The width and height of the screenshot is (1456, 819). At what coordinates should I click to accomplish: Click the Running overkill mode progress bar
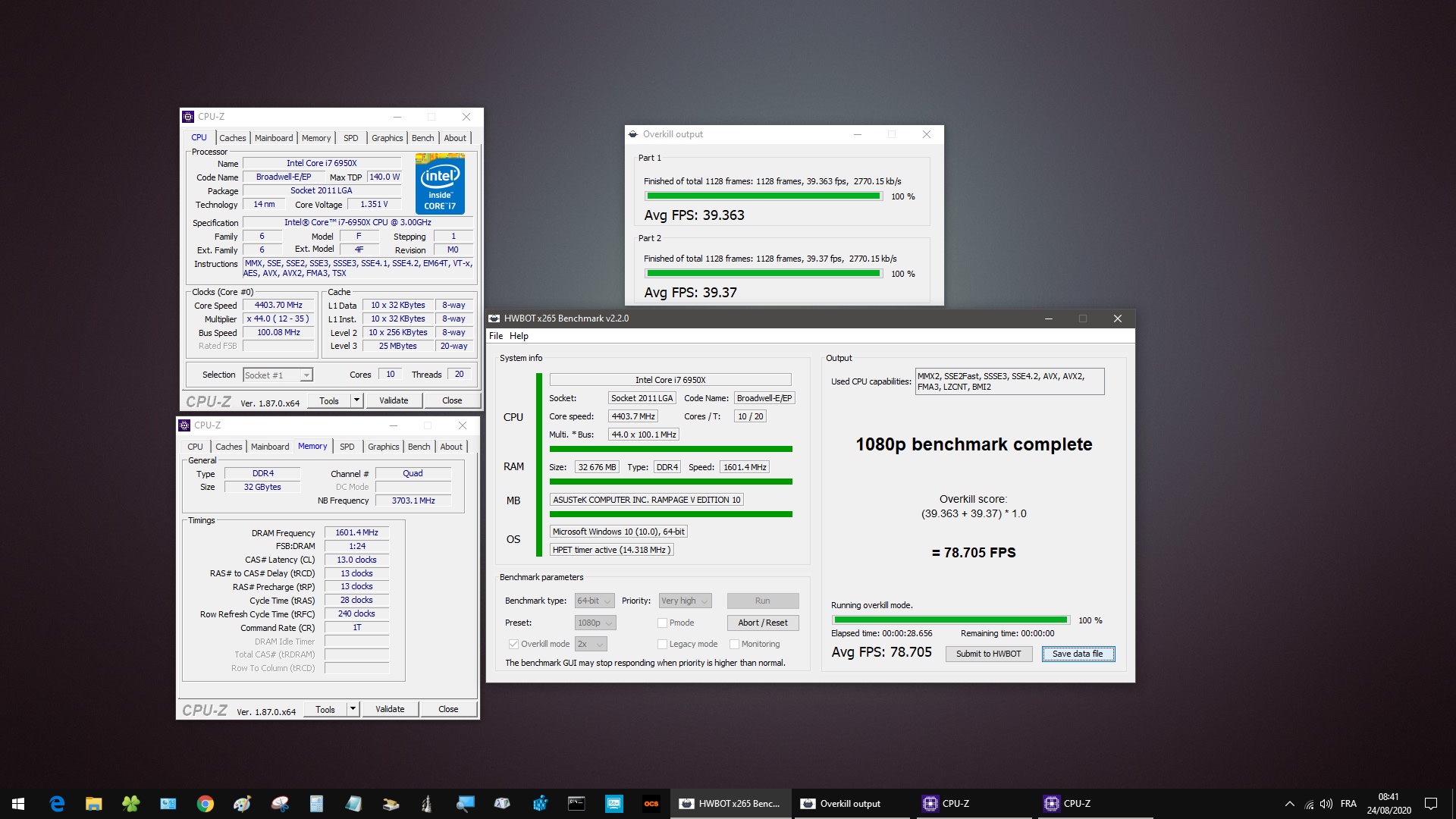point(951,620)
